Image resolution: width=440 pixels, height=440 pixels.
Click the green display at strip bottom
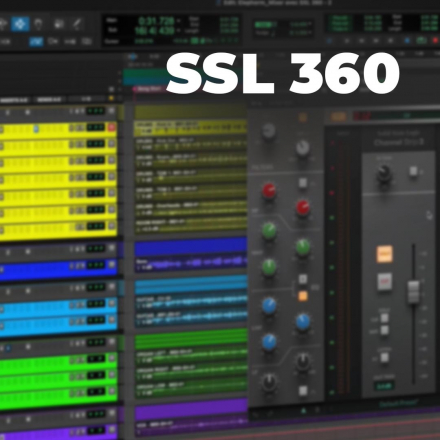(x=384, y=386)
